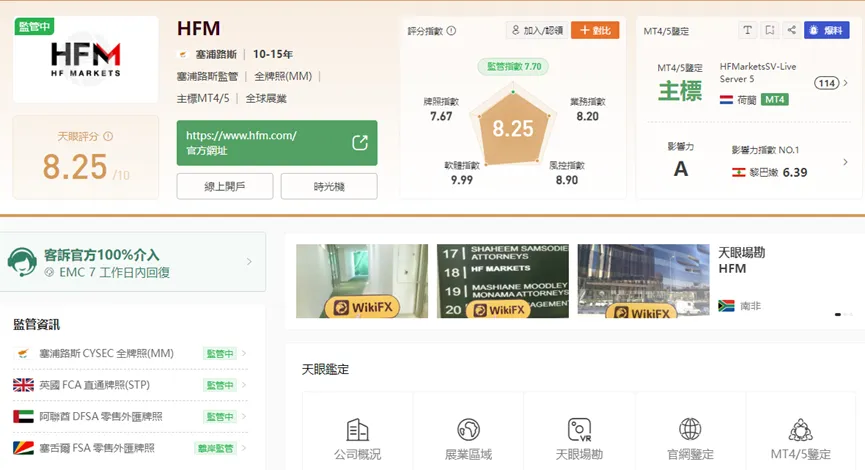Click the company building icon
Screen dimensions: 865x470
[x=357, y=430]
